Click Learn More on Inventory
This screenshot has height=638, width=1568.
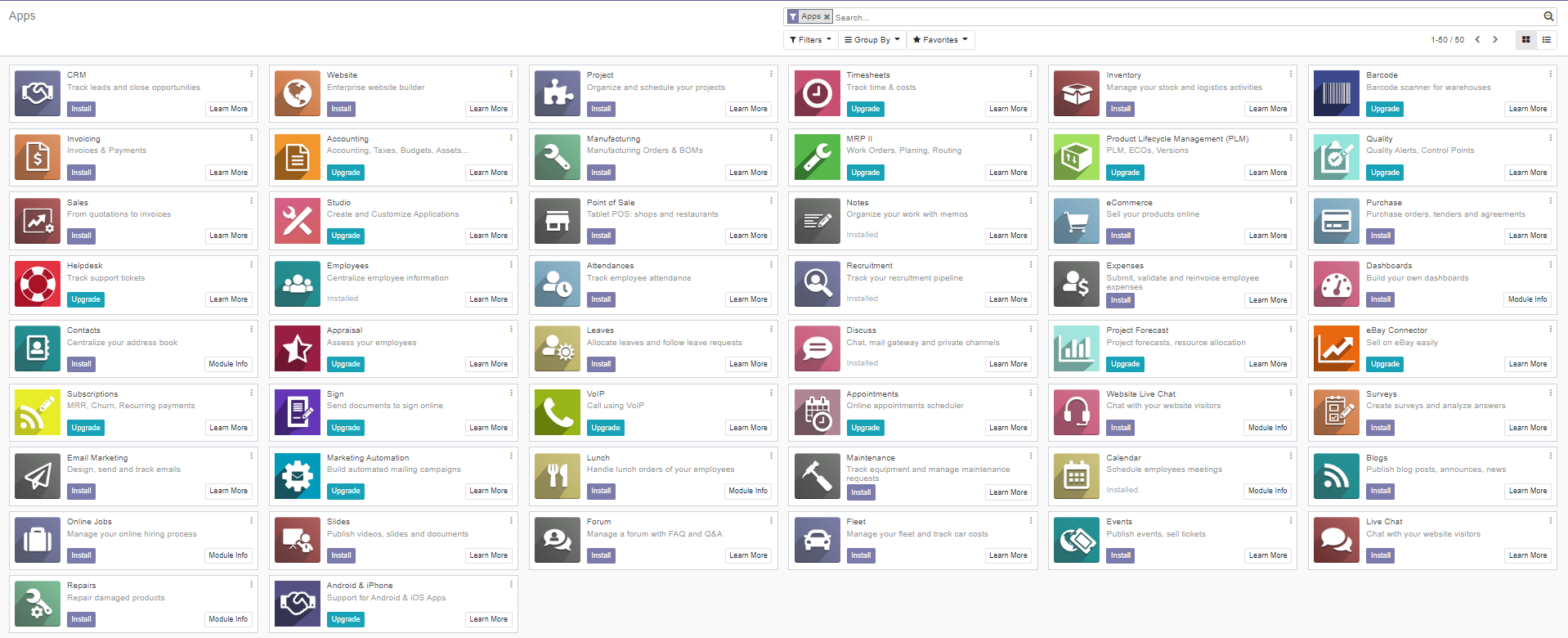(1268, 109)
